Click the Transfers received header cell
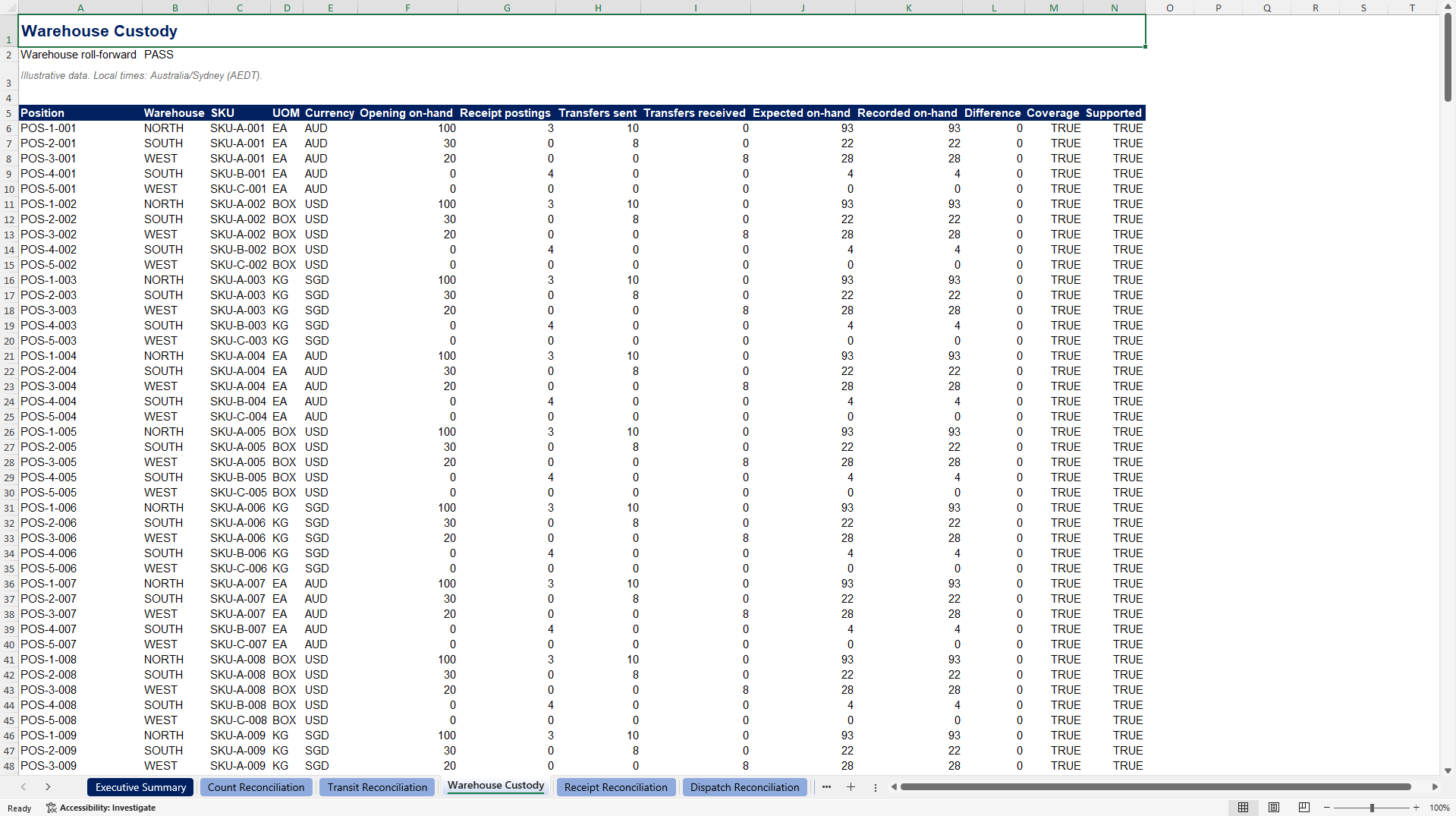This screenshot has width=1456, height=816. pos(695,113)
